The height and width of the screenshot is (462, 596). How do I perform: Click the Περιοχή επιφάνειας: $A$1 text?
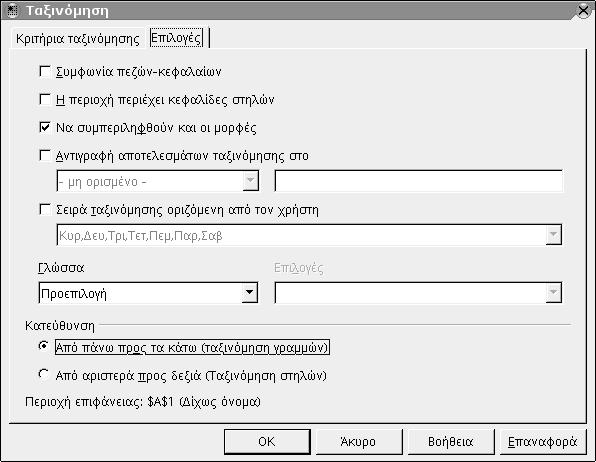(143, 402)
